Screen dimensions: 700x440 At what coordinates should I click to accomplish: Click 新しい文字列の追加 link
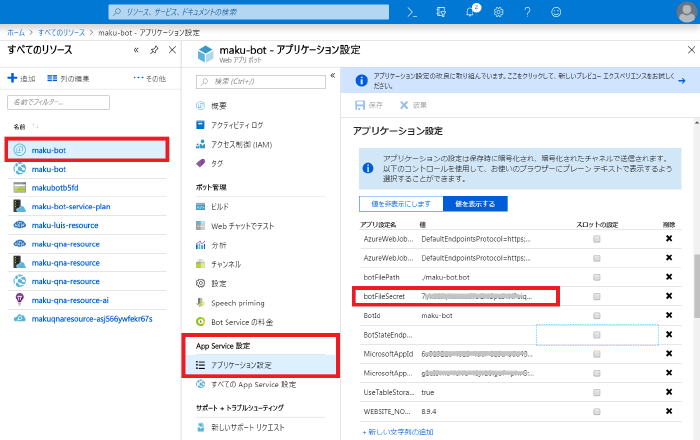pyautogui.click(x=398, y=431)
